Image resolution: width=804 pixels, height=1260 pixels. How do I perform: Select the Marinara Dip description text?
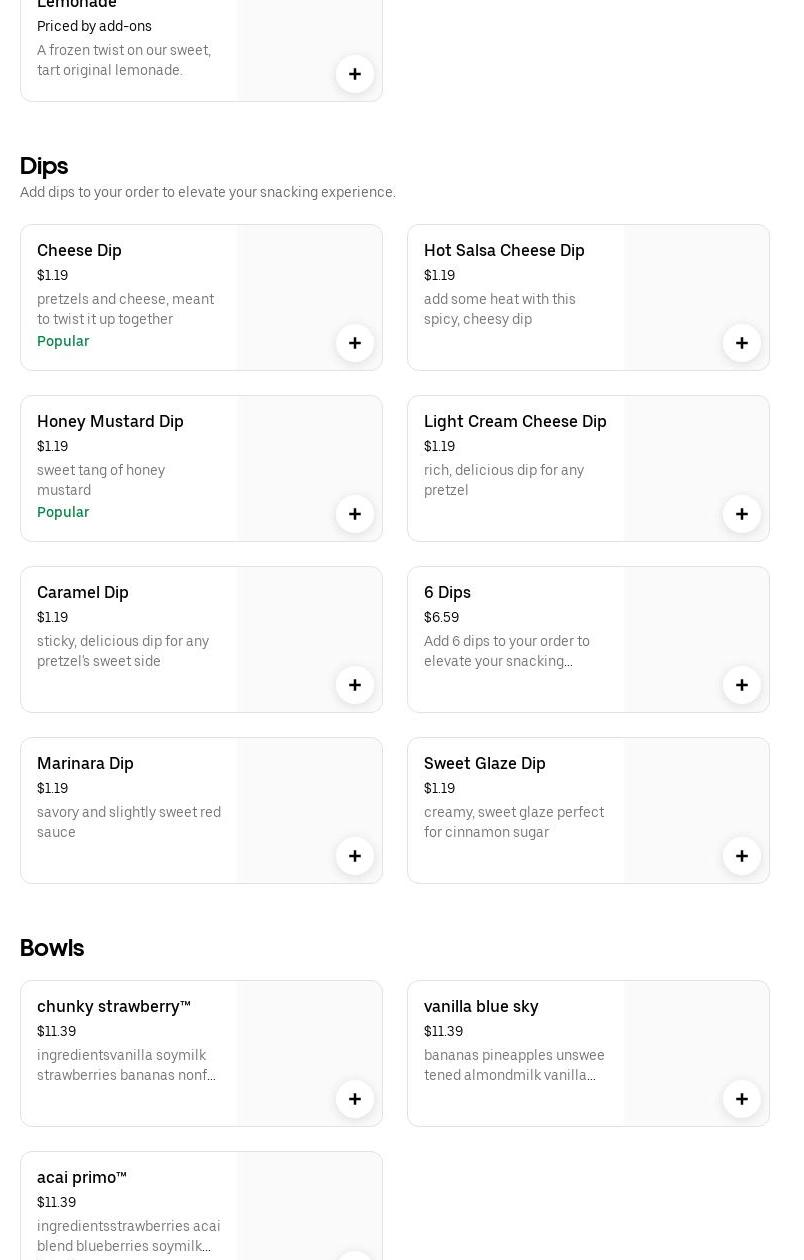pos(129,822)
